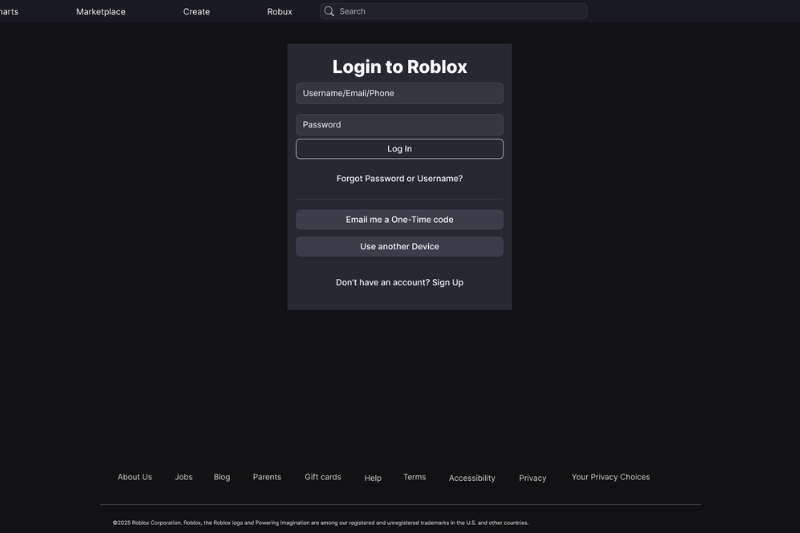Open the partially visible Charts nav item

[x=9, y=12]
